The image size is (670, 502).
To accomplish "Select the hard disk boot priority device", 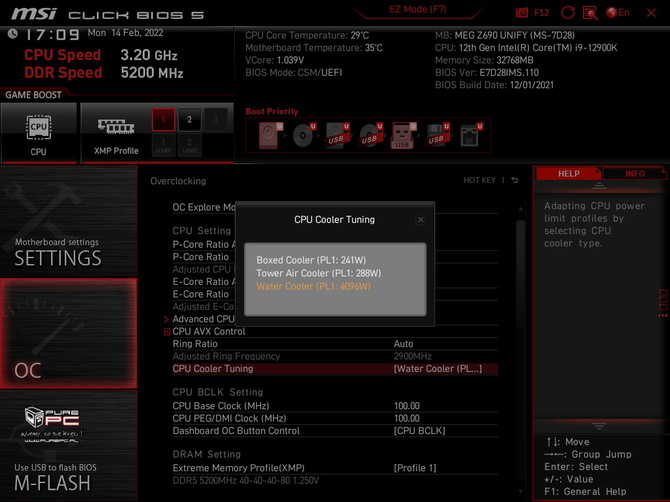I will point(269,135).
